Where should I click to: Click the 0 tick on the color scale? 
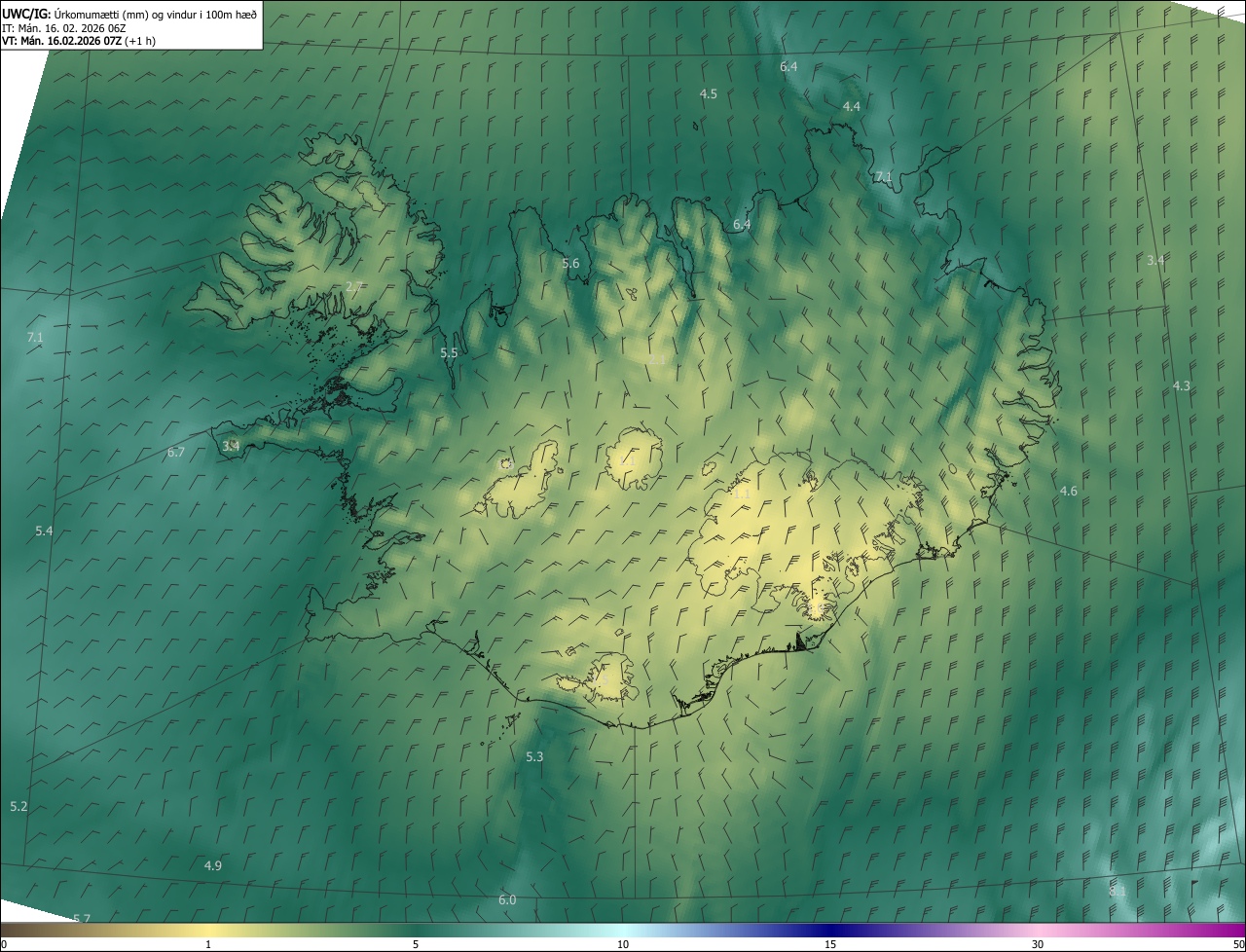click(x=4, y=945)
